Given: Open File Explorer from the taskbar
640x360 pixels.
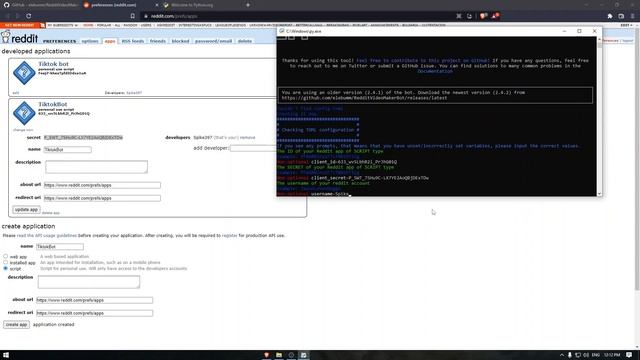Looking at the screenshot, I should point(279,355).
